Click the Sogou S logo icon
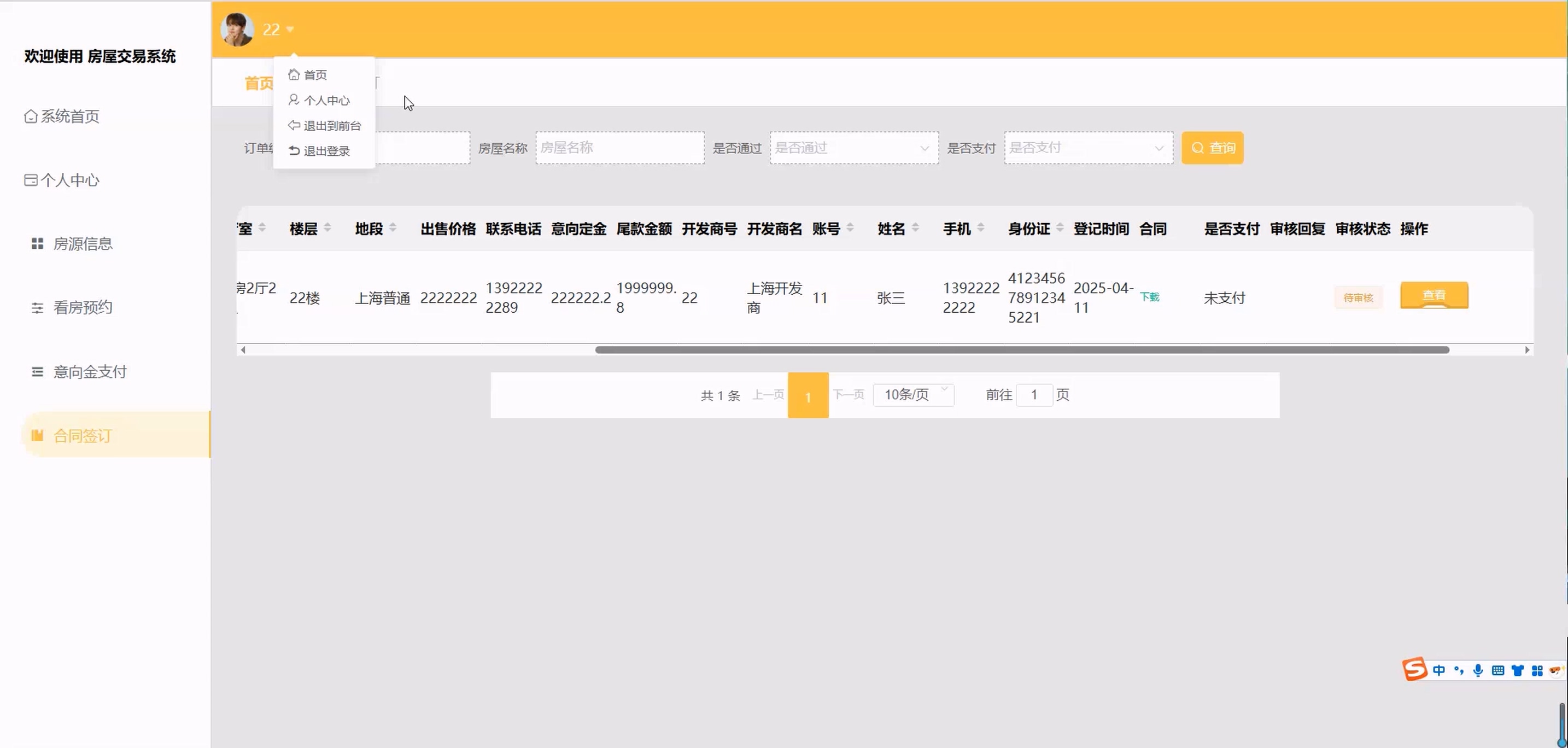Image resolution: width=1568 pixels, height=748 pixels. click(1414, 669)
